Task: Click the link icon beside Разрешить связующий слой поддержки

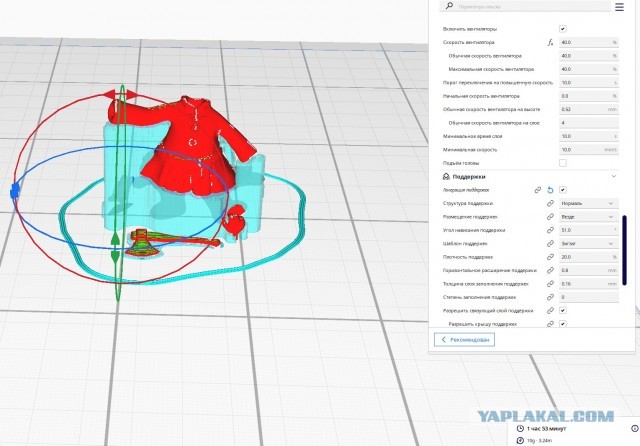Action: pyautogui.click(x=550, y=311)
